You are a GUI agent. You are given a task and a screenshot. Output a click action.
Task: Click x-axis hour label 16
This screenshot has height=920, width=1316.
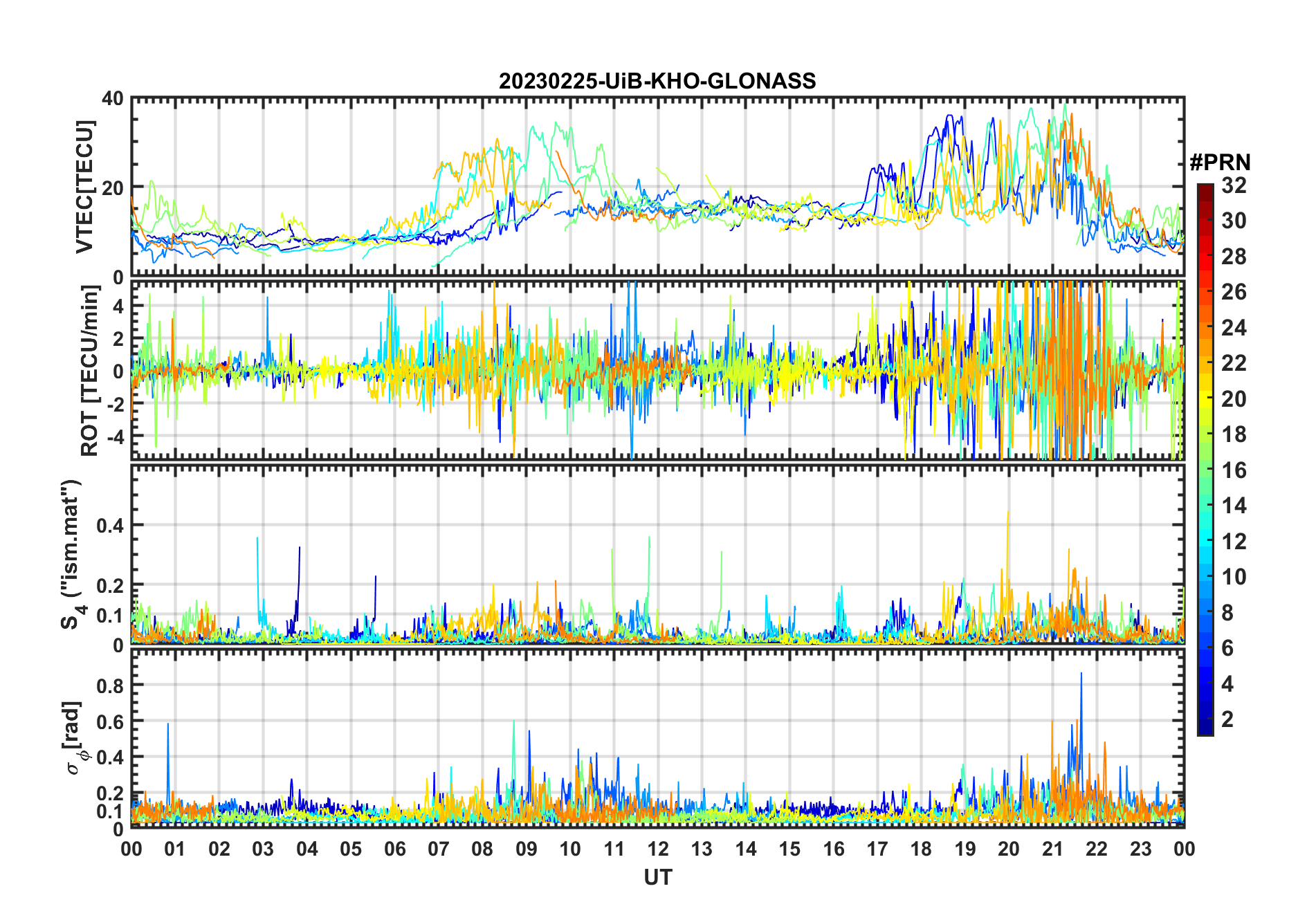pyautogui.click(x=834, y=849)
